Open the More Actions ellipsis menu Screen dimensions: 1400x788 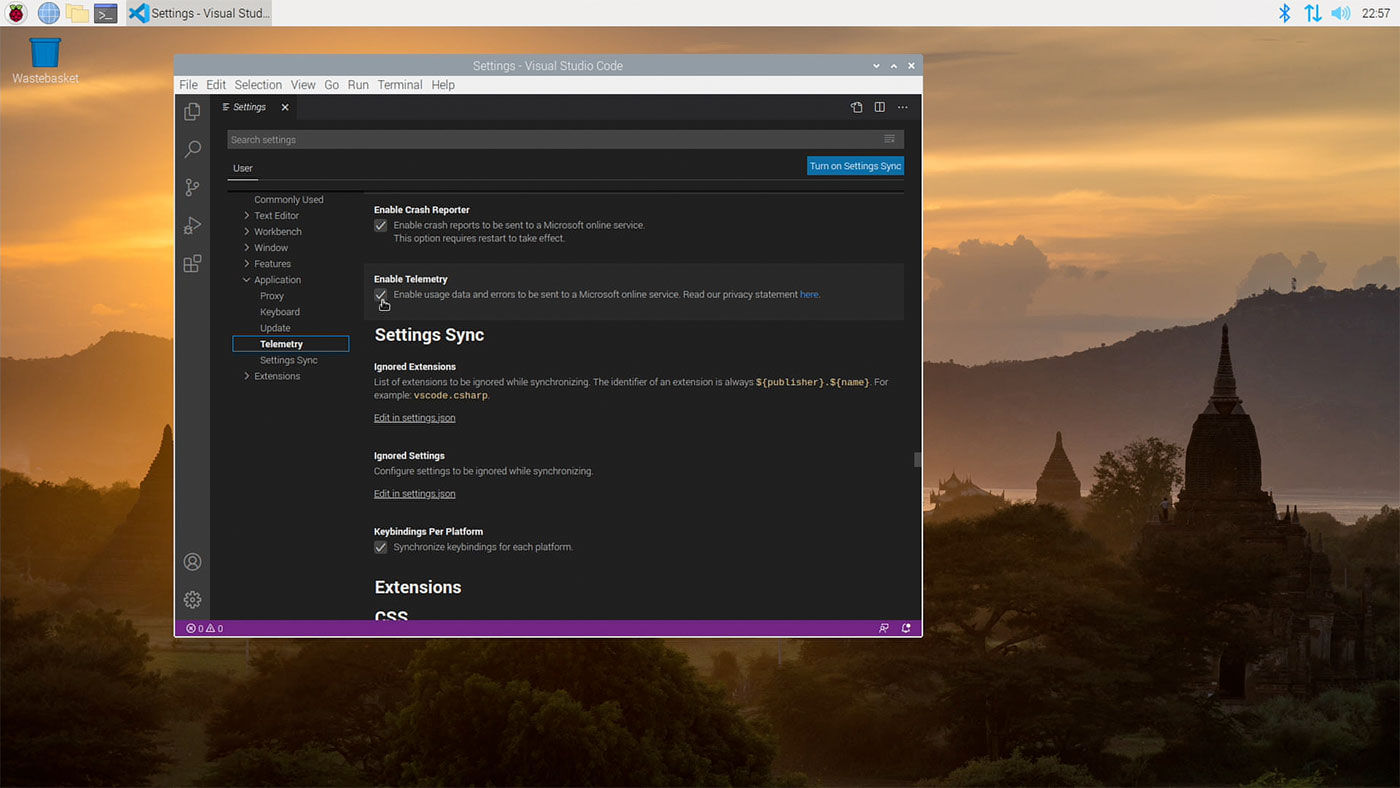[903, 107]
